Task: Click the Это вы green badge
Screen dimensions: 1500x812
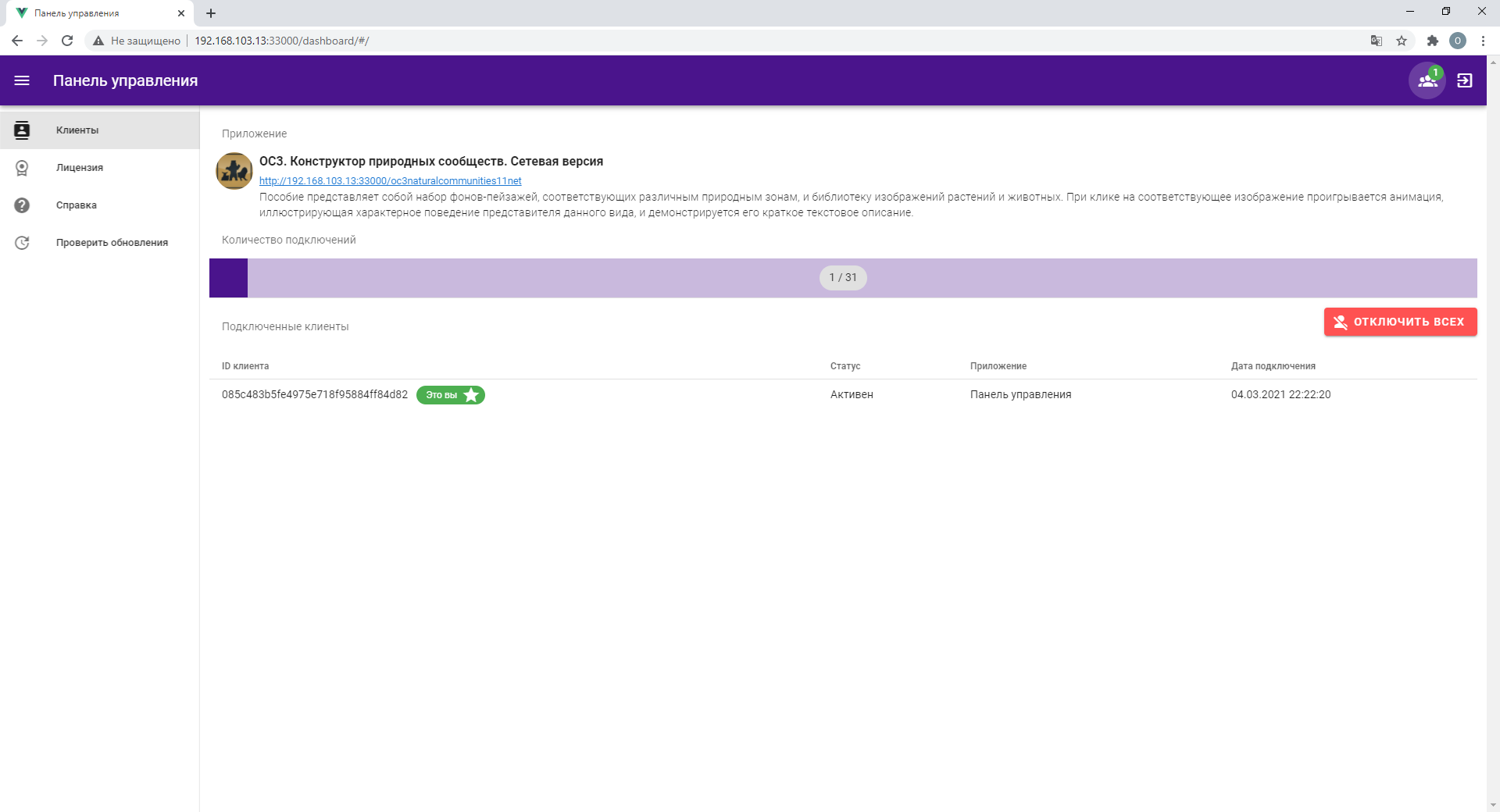Action: 450,395
